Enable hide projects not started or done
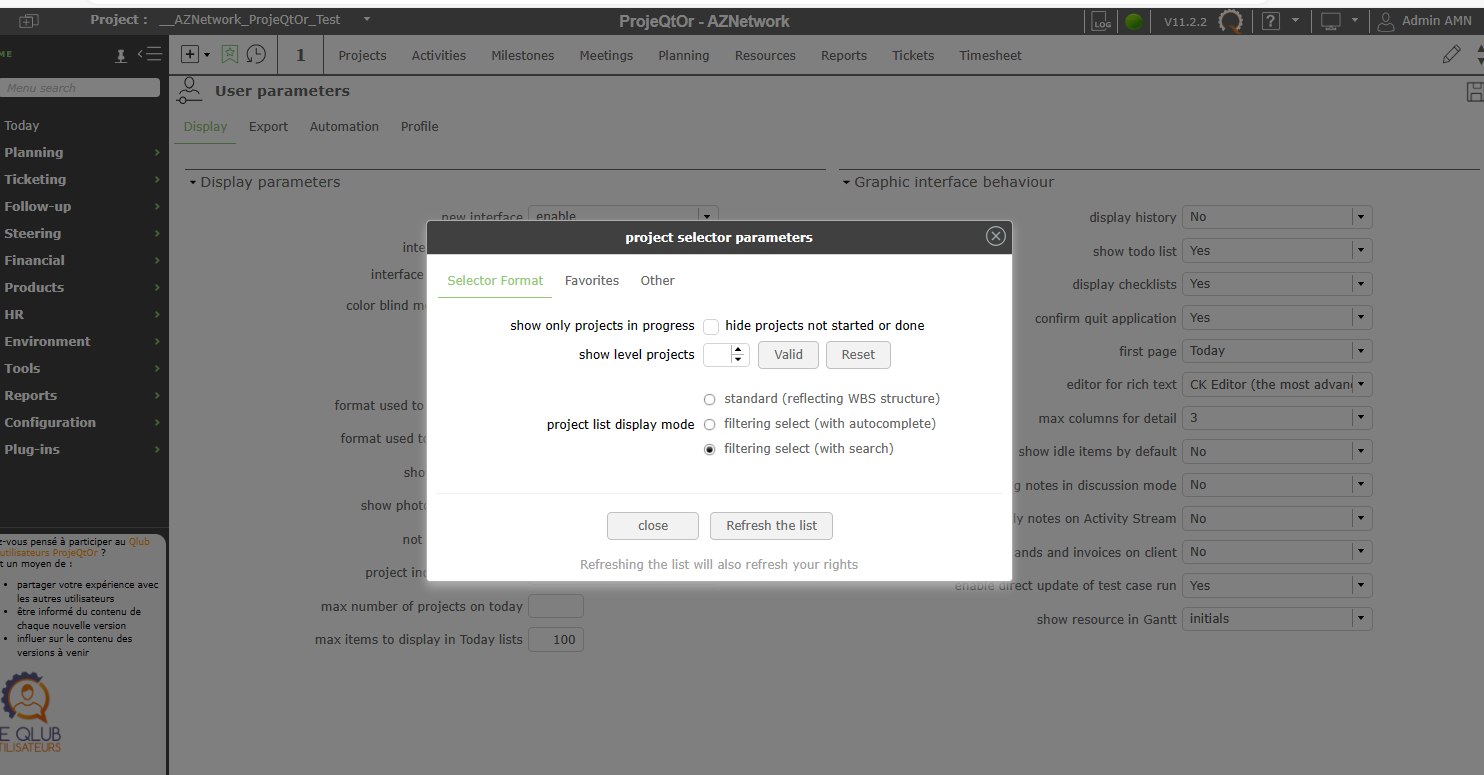This screenshot has height=775, width=1484. tap(711, 326)
